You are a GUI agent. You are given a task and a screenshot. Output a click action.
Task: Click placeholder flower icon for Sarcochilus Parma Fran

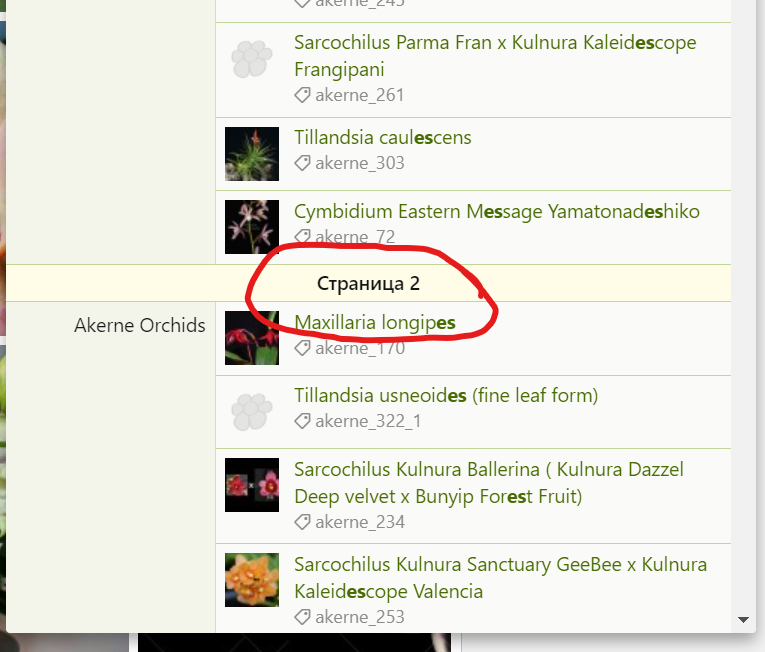[x=252, y=59]
